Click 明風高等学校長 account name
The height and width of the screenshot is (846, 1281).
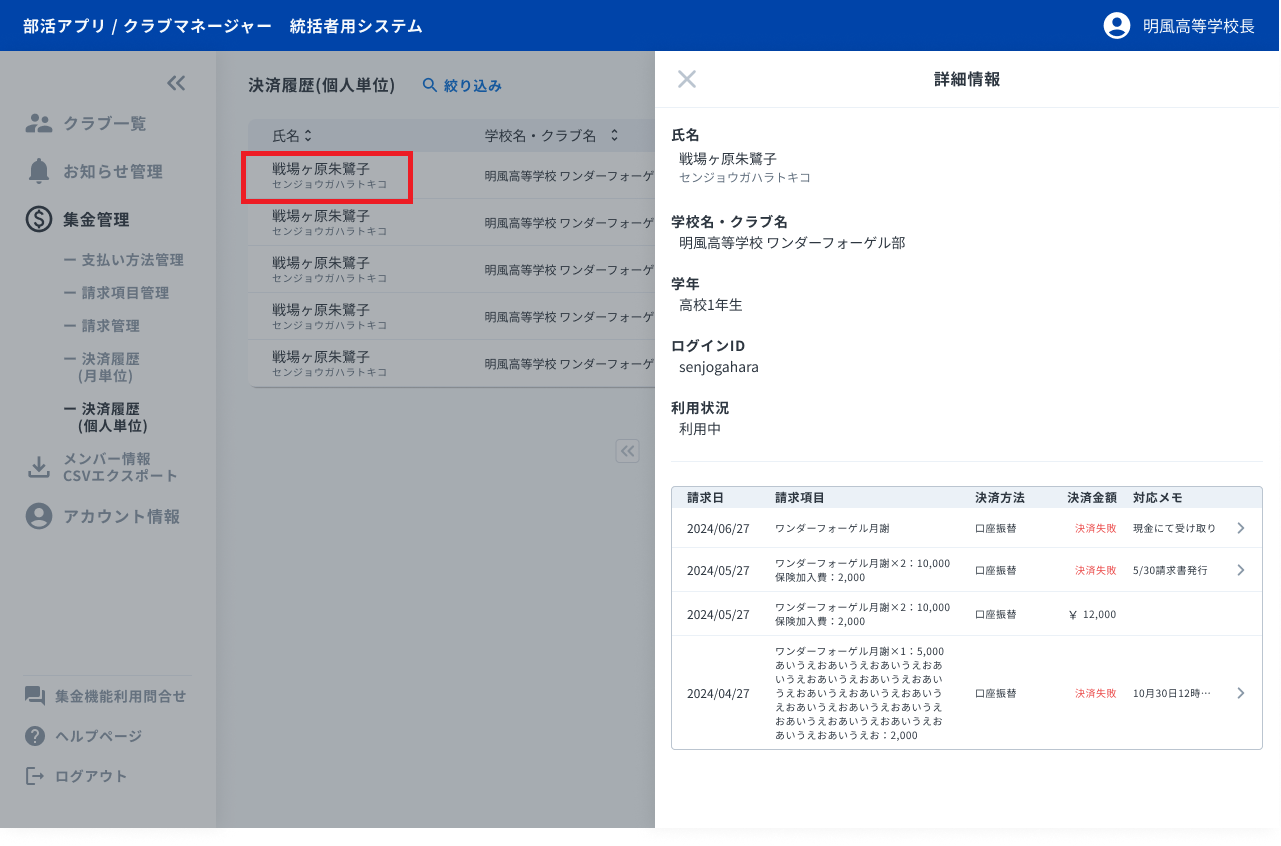(1199, 26)
